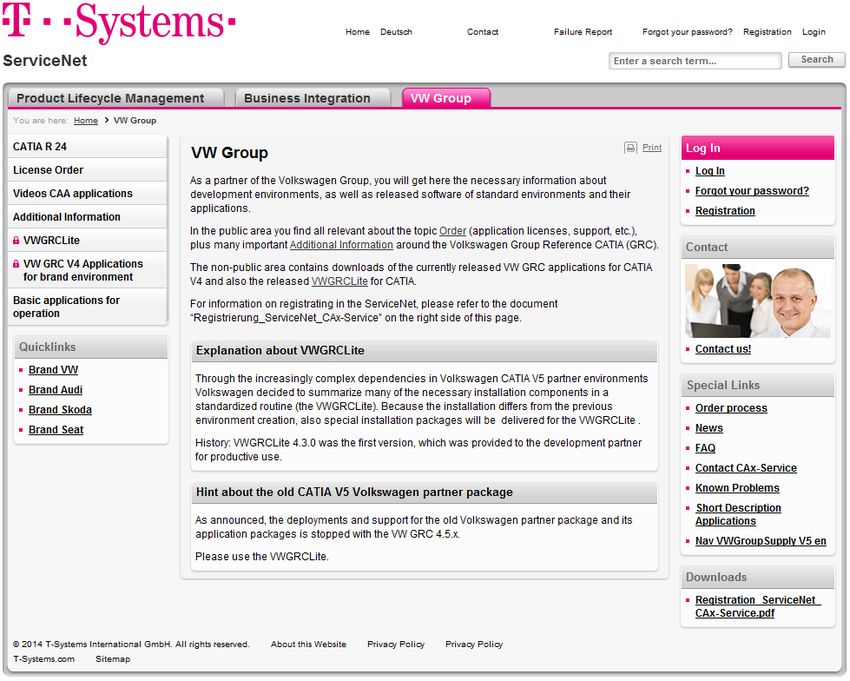Open Sitemap footer link

point(113,659)
